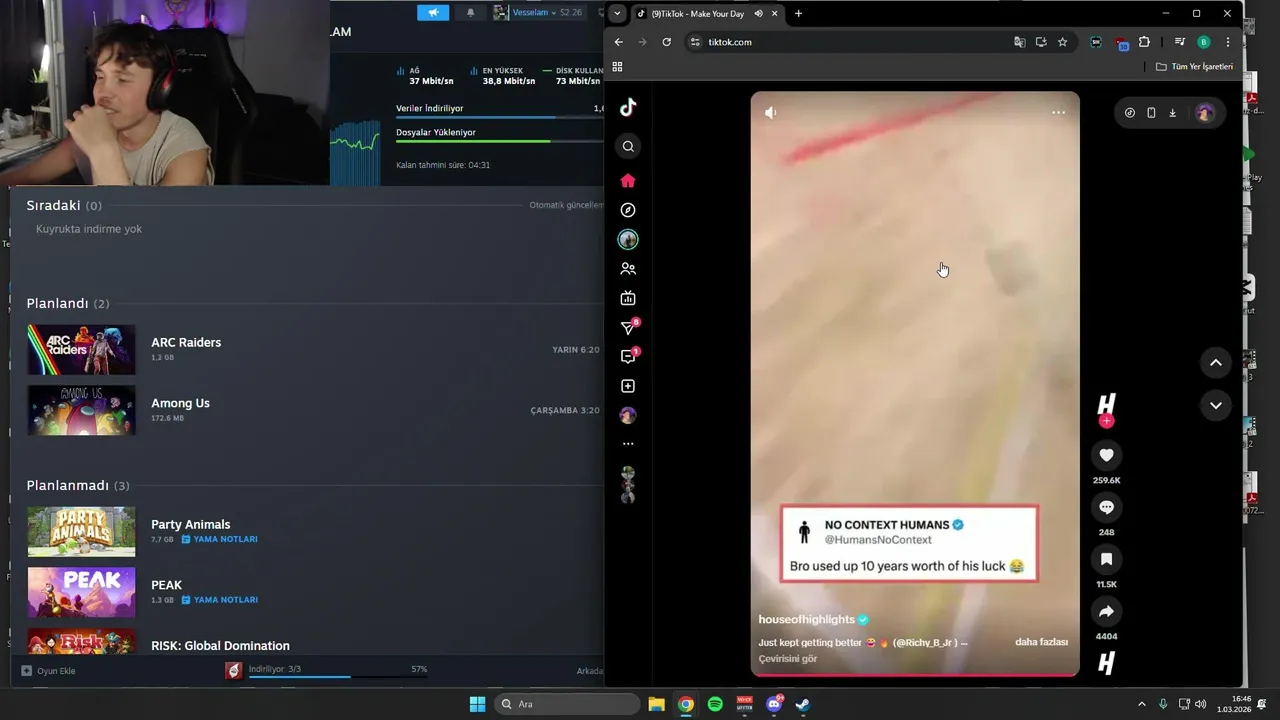1280x720 pixels.
Task: Click Chrome translate page icon
Action: (1019, 42)
